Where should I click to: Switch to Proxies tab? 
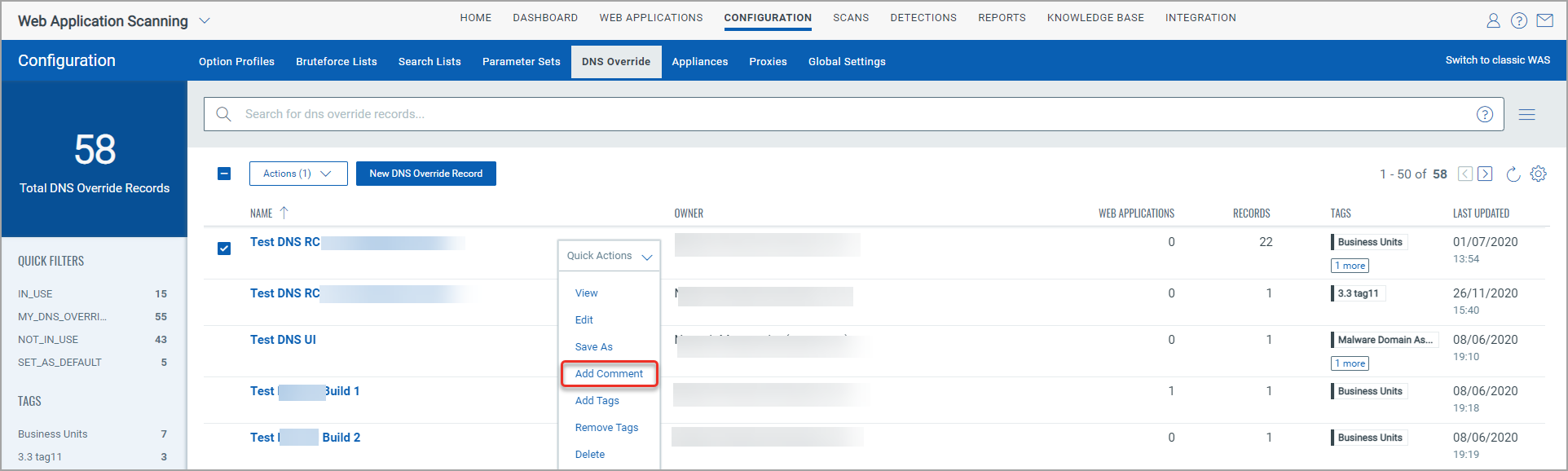coord(768,62)
